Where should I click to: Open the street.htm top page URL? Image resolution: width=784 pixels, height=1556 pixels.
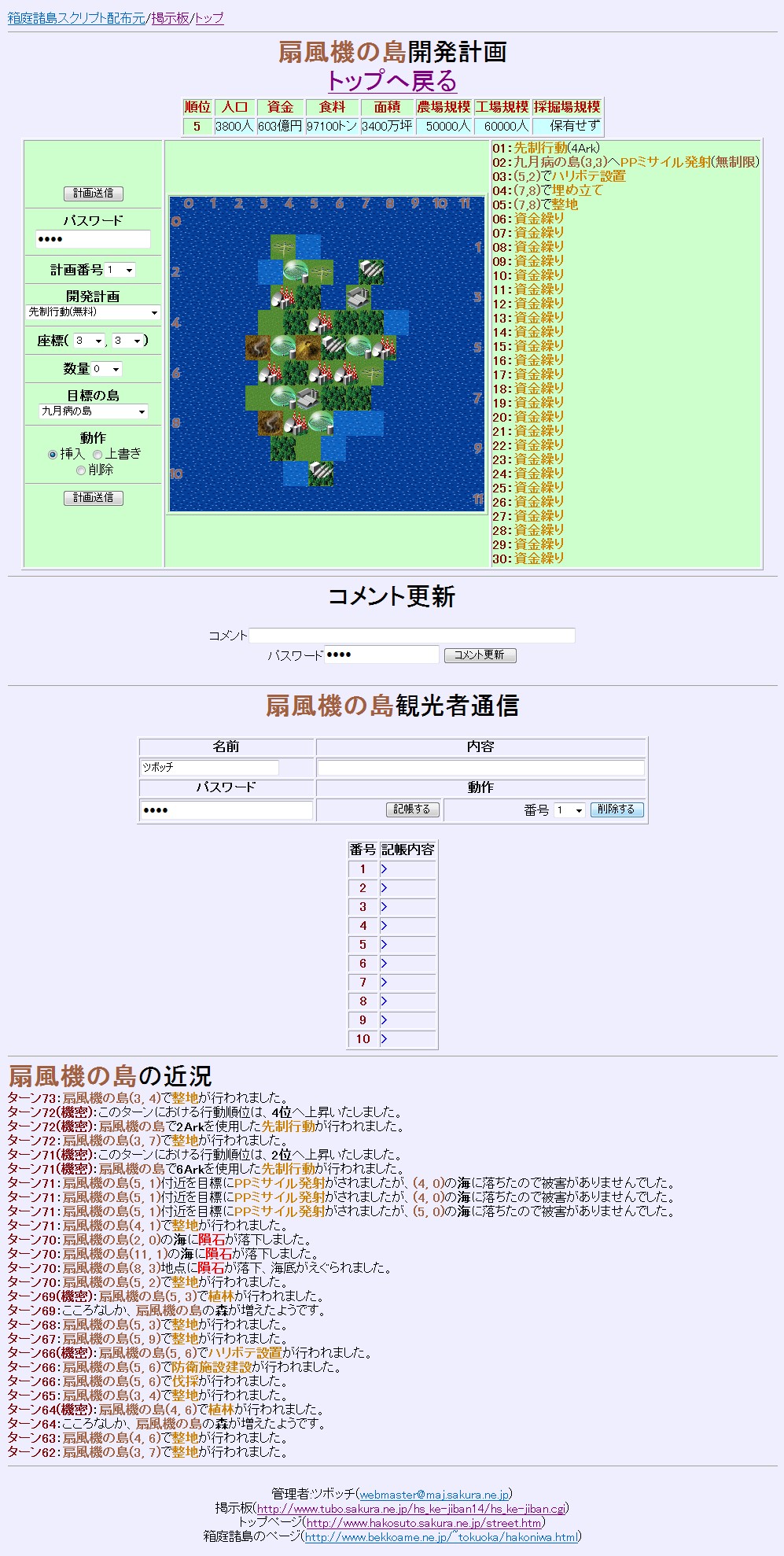click(x=424, y=1523)
